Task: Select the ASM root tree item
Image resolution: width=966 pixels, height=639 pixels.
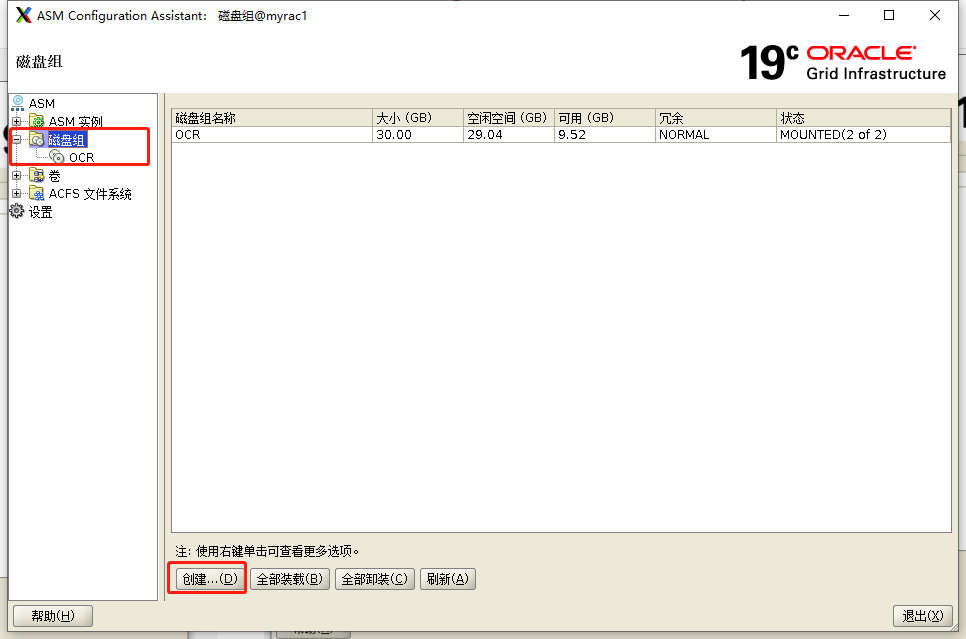Action: [x=42, y=104]
